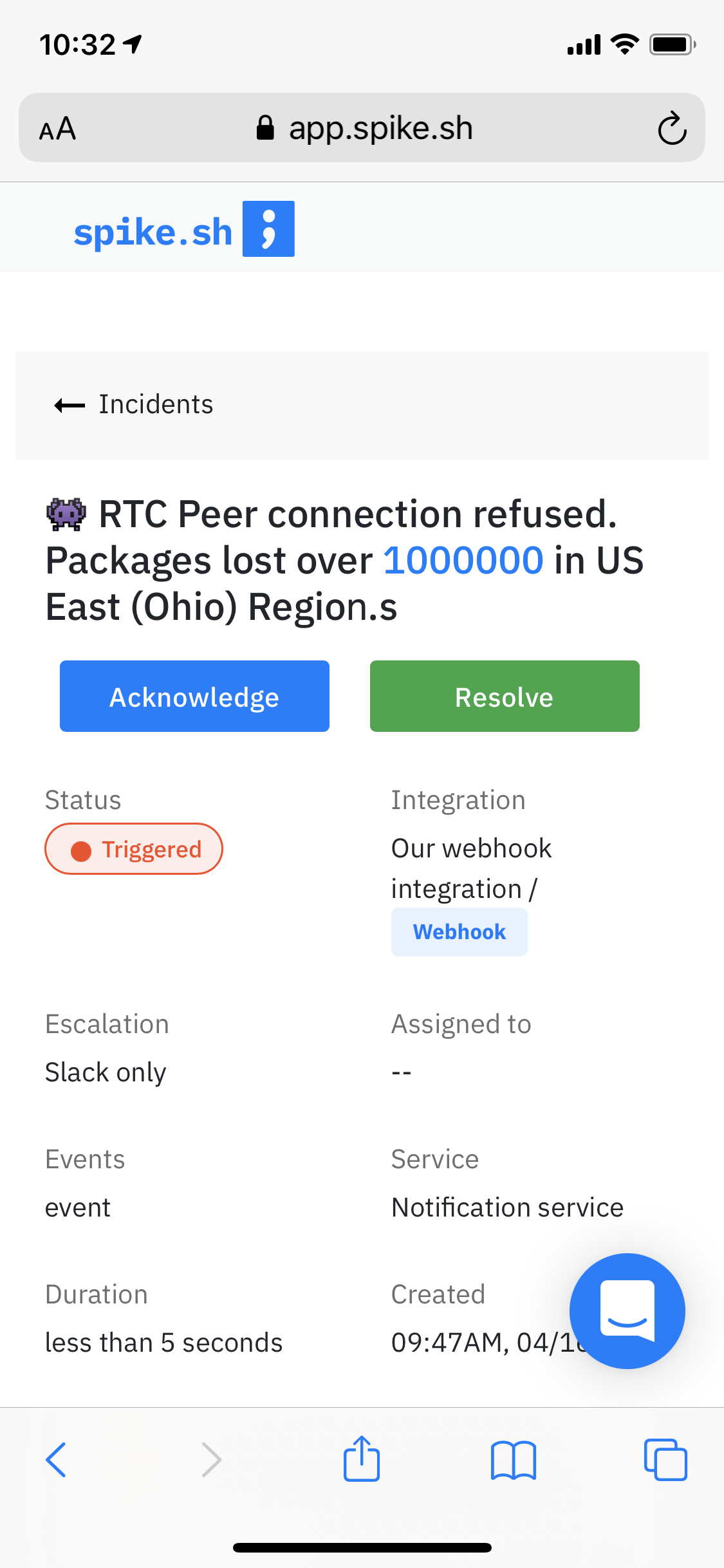Open Safari bookmarks book icon
Viewport: 724px width, 1568px height.
click(x=514, y=1460)
